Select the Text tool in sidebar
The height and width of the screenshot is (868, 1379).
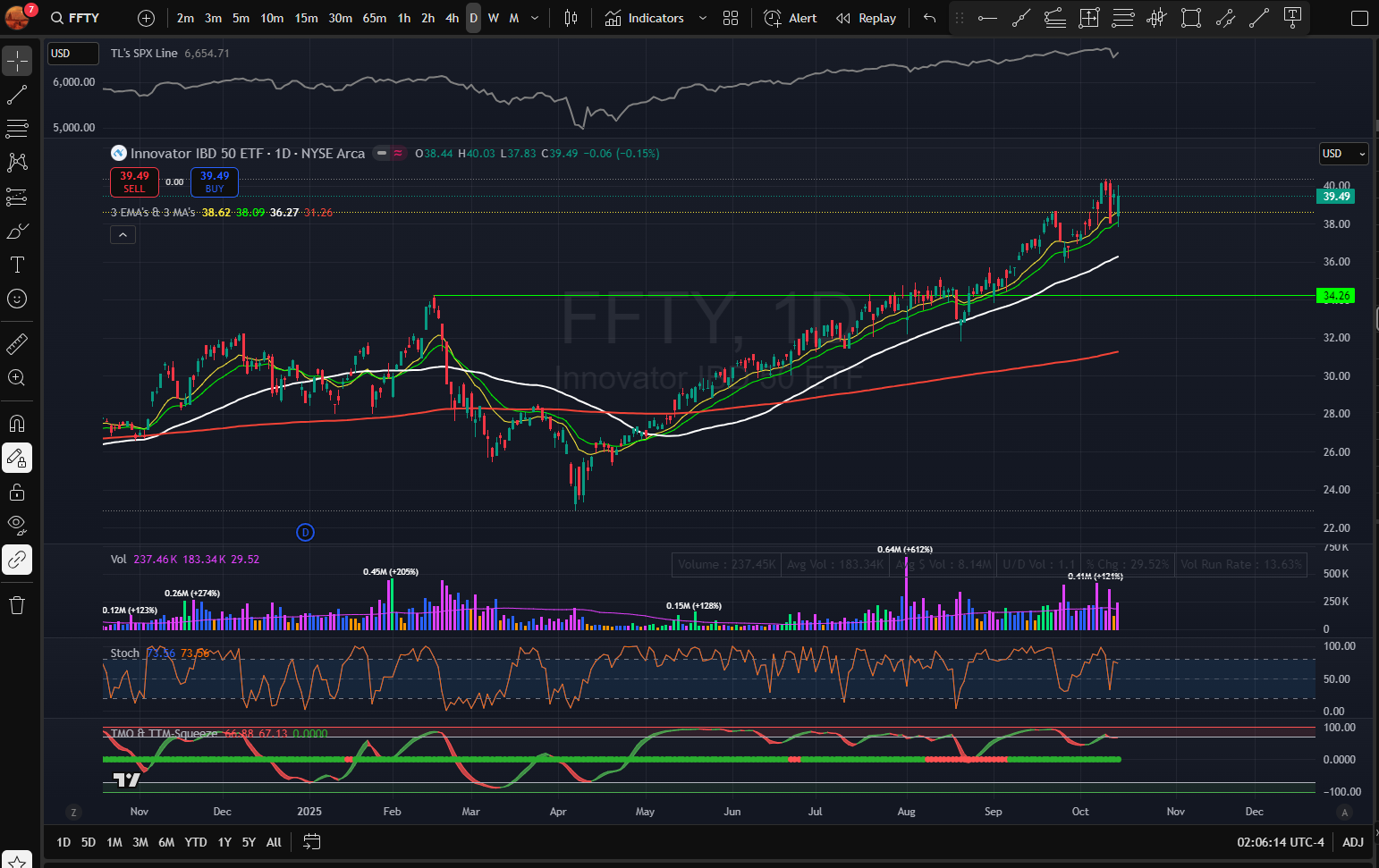[x=17, y=265]
